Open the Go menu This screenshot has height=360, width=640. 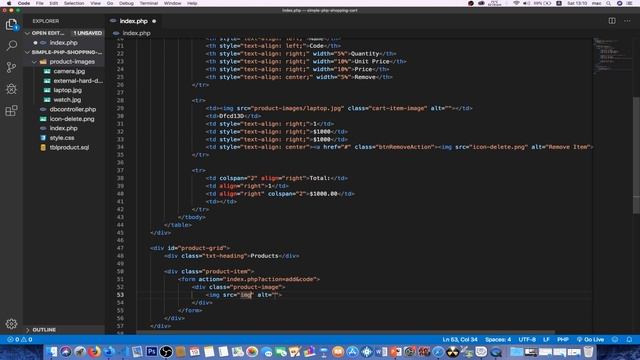110,3
